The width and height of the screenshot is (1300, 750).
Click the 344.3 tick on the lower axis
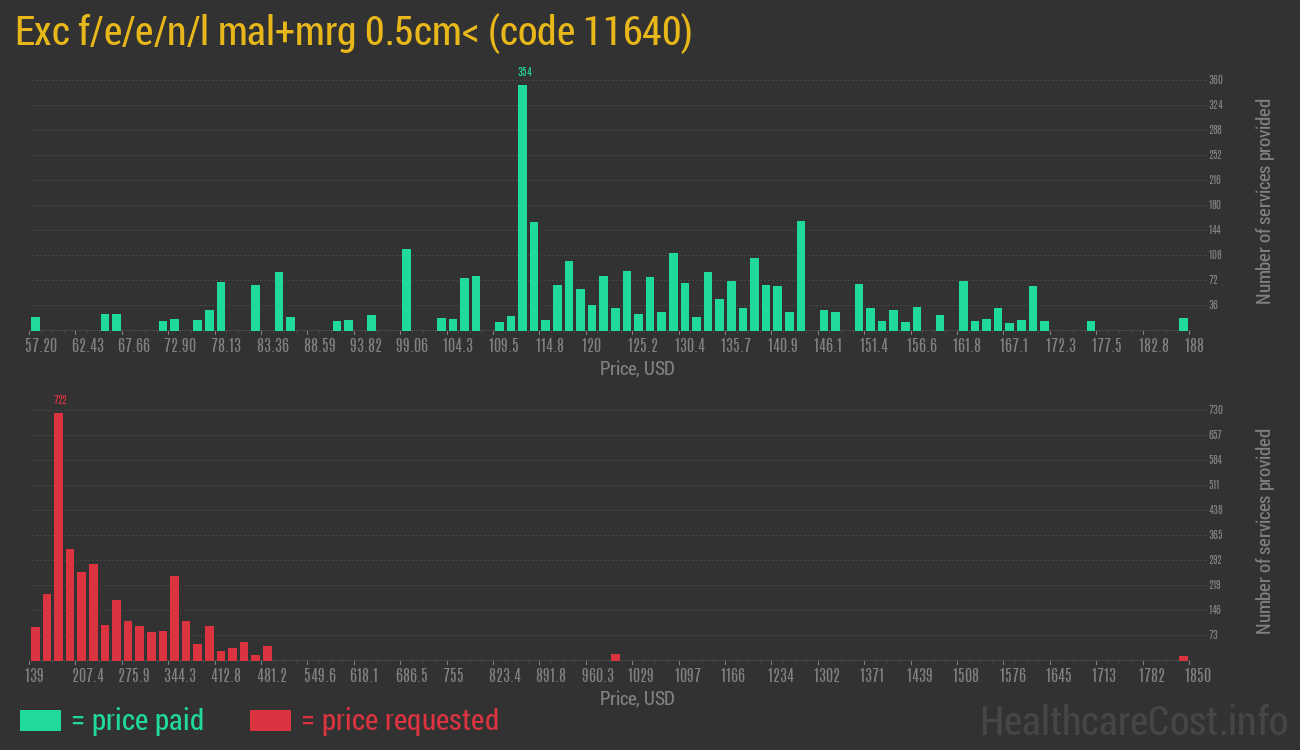click(180, 675)
